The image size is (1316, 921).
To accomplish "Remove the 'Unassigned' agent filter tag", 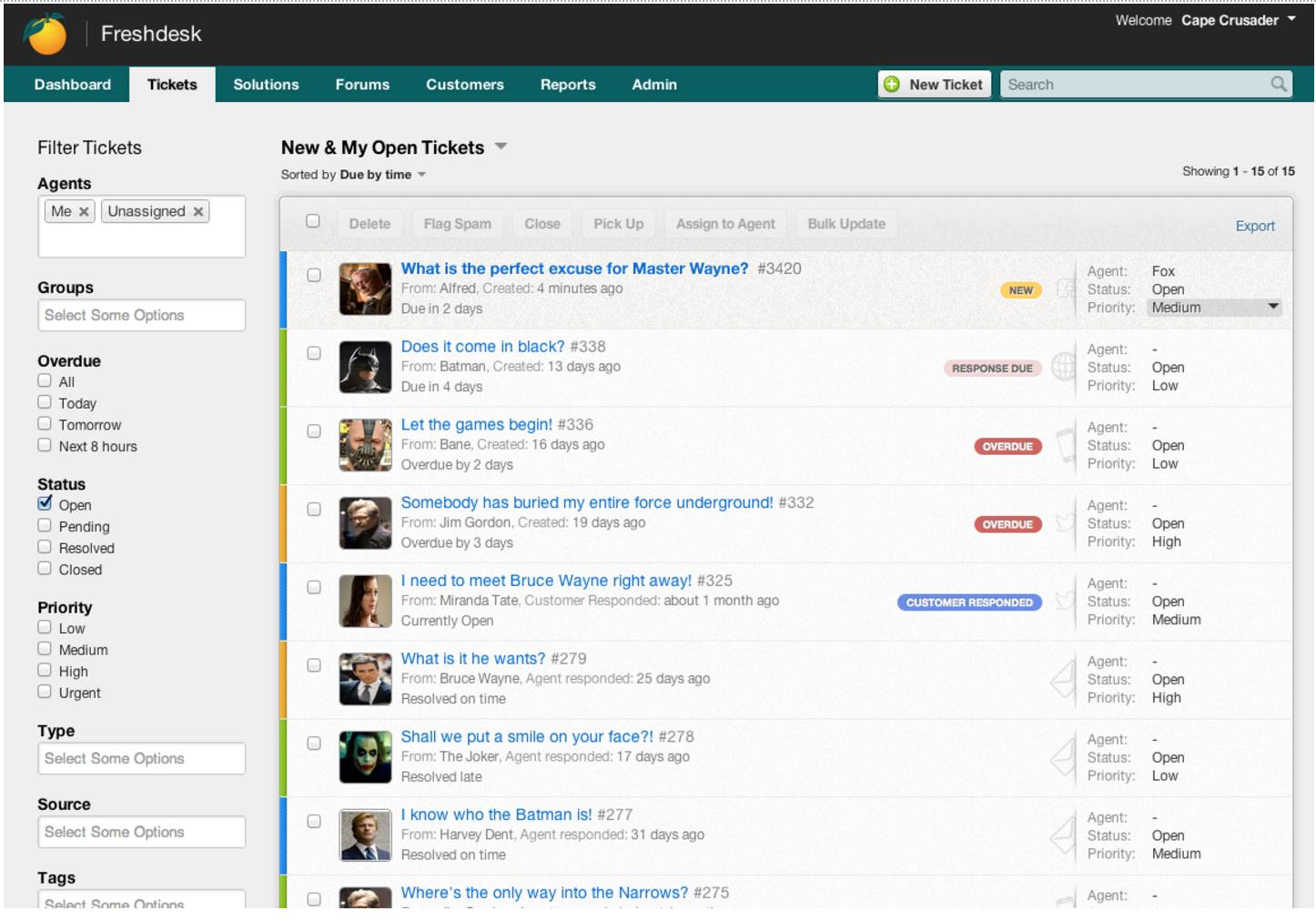I will click(198, 212).
